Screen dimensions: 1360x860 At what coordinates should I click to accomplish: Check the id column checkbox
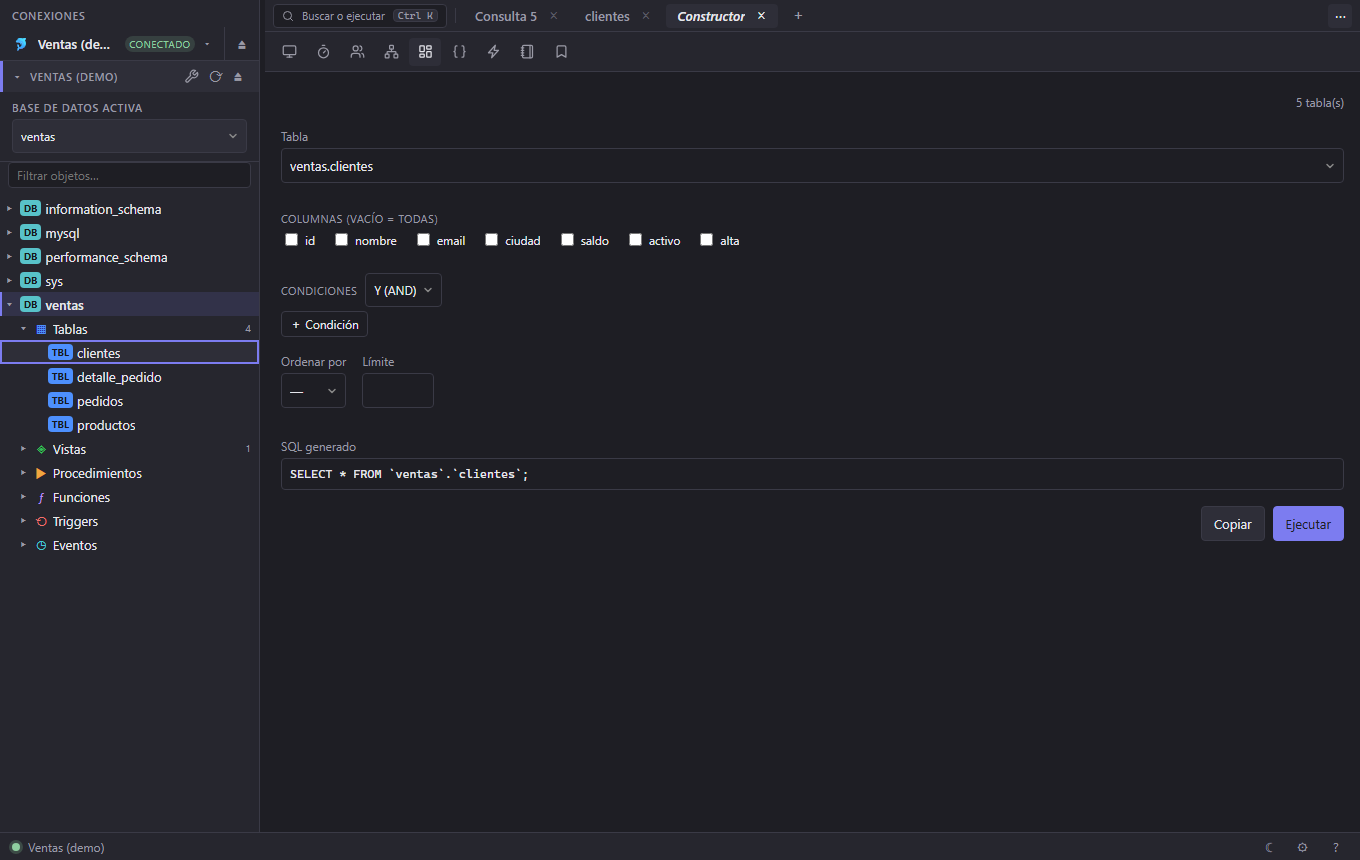coord(292,240)
